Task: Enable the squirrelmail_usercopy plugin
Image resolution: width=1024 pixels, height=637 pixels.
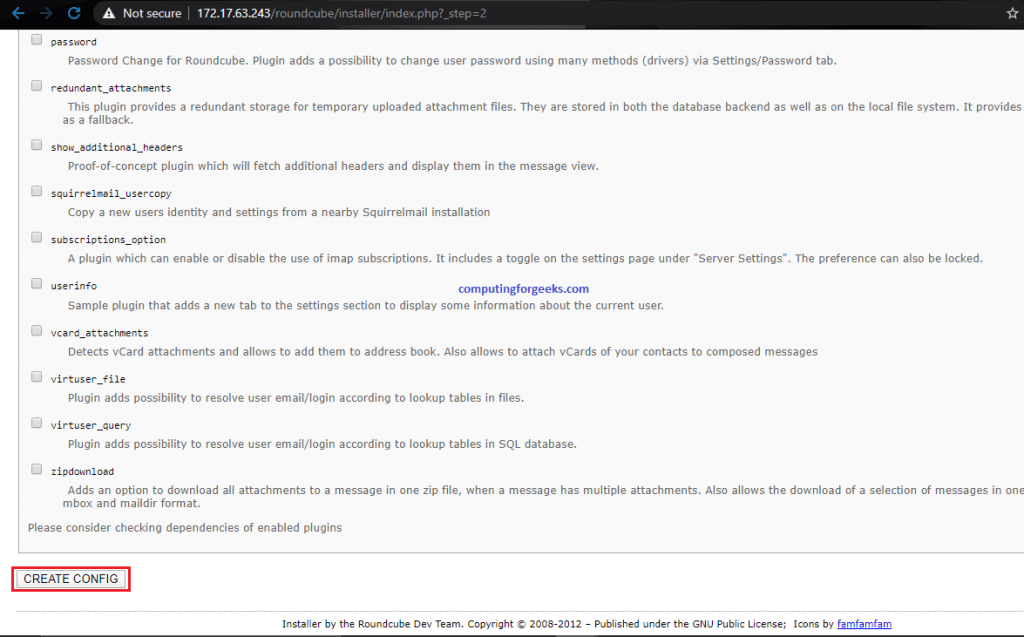Action: click(x=36, y=190)
